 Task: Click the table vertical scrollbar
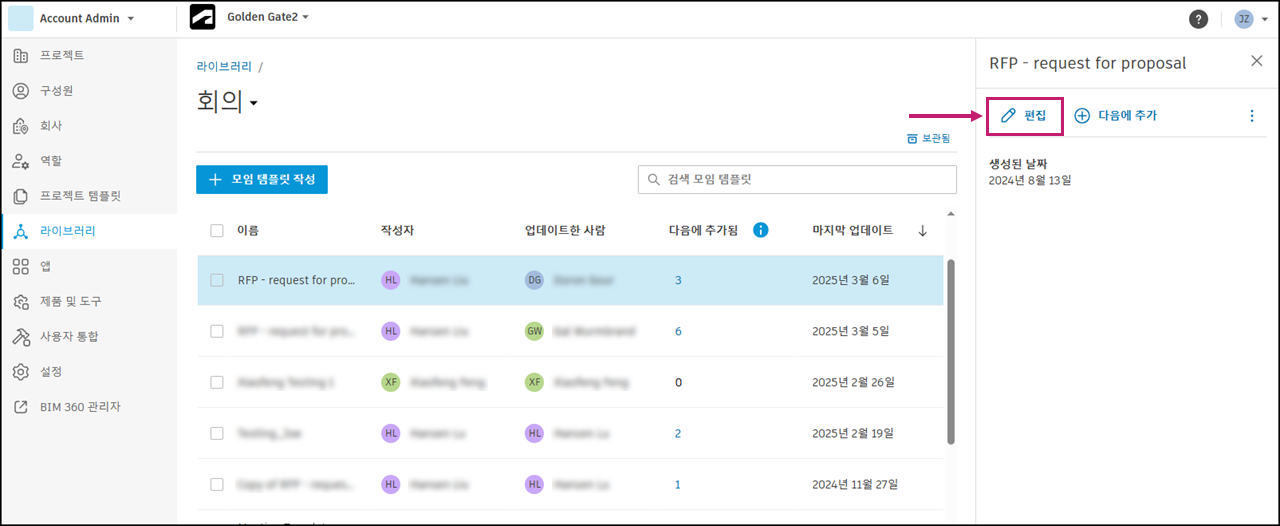[950, 352]
